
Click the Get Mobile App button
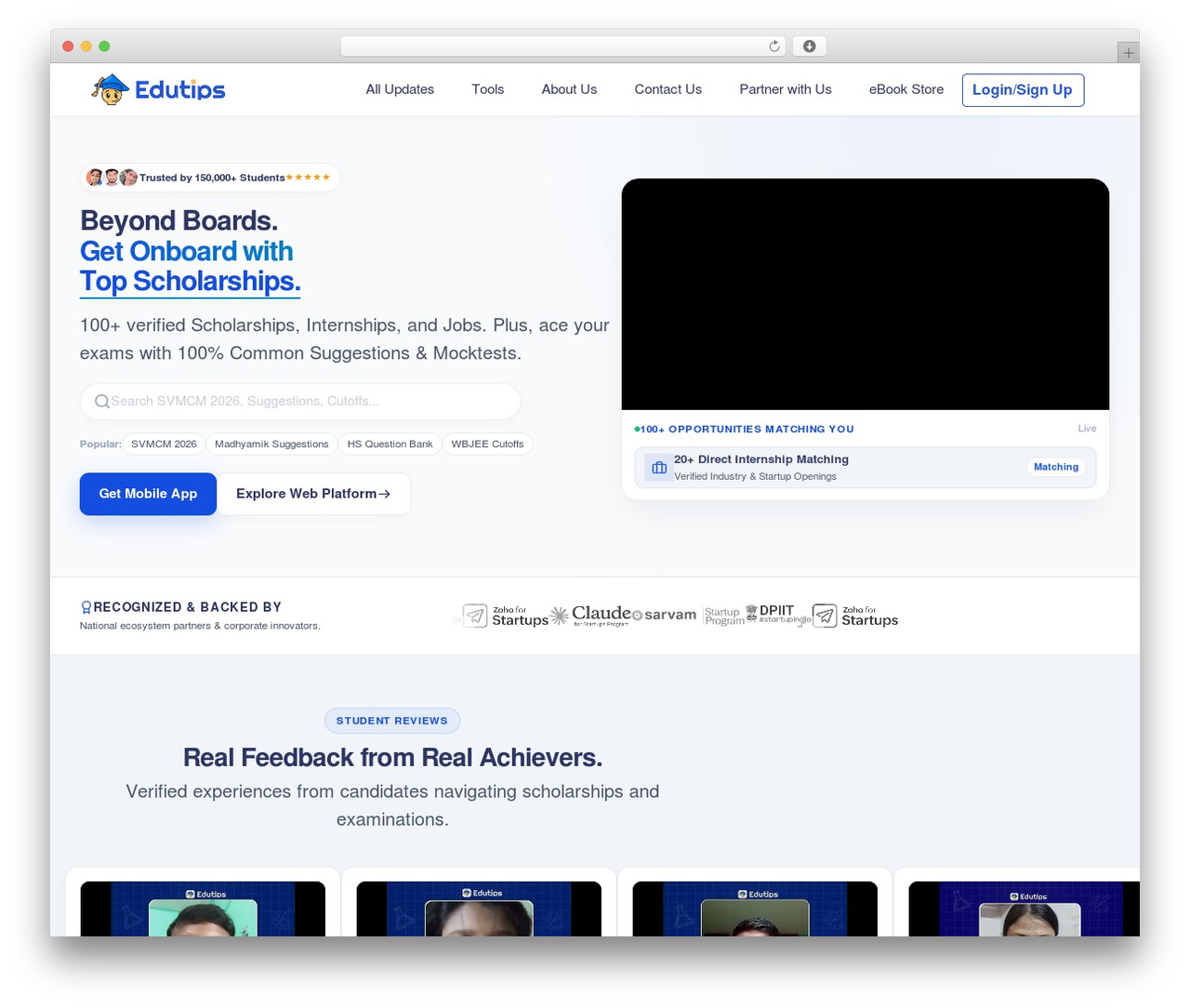click(148, 494)
